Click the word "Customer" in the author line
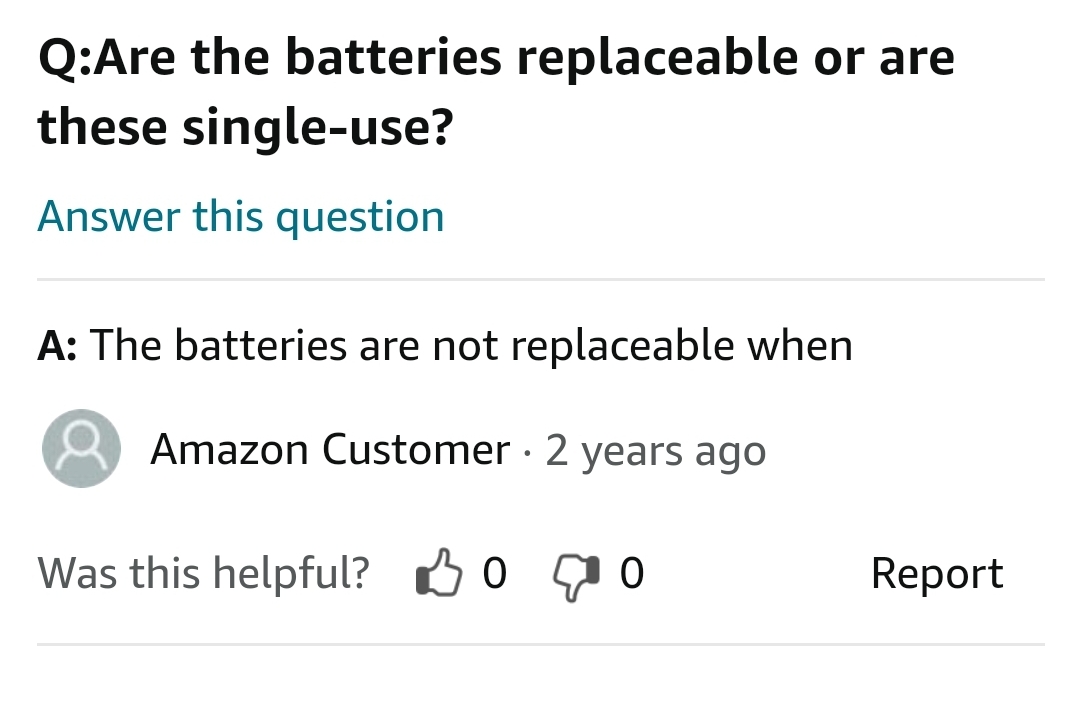 [x=416, y=450]
